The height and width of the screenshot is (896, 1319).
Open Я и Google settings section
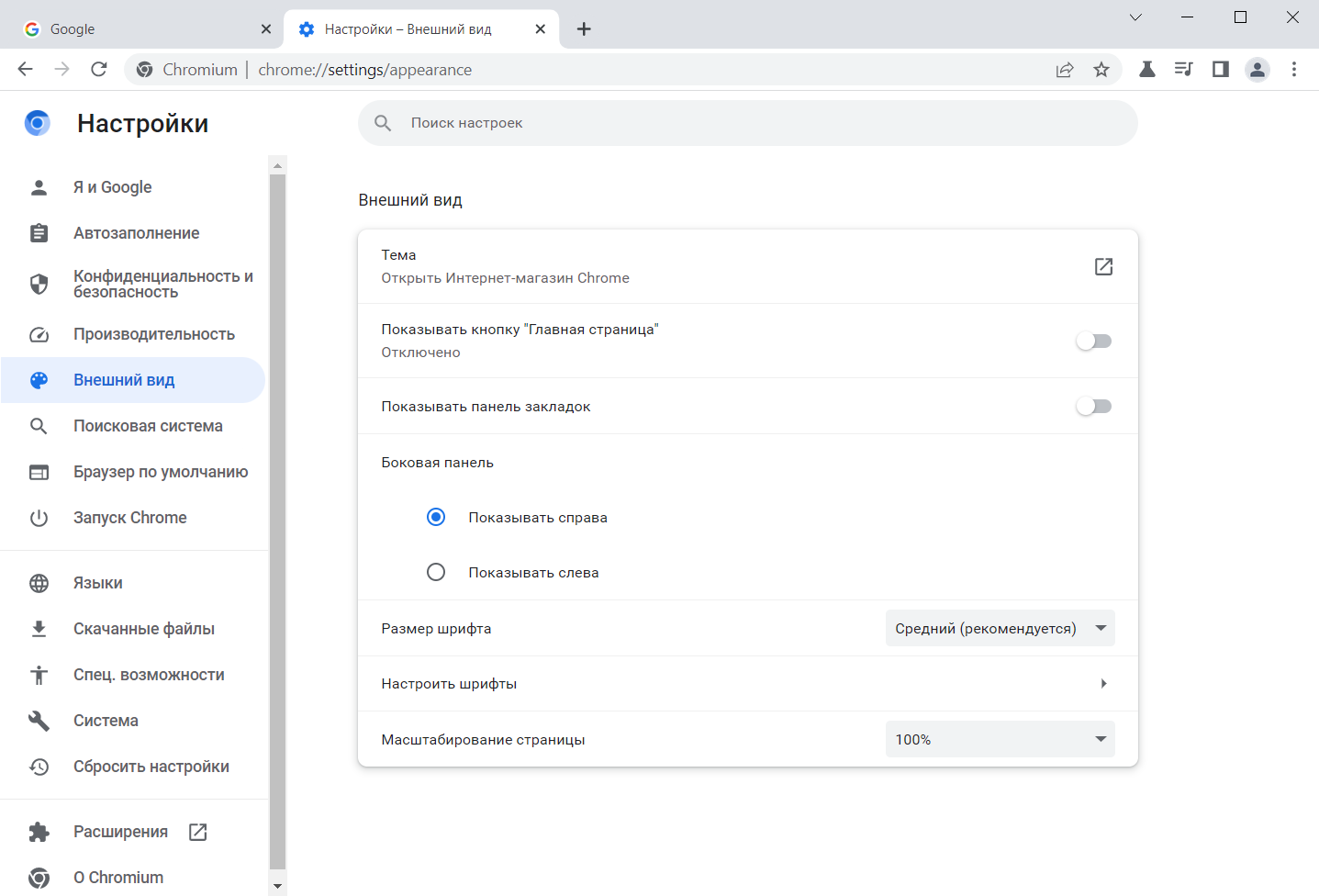(x=133, y=187)
